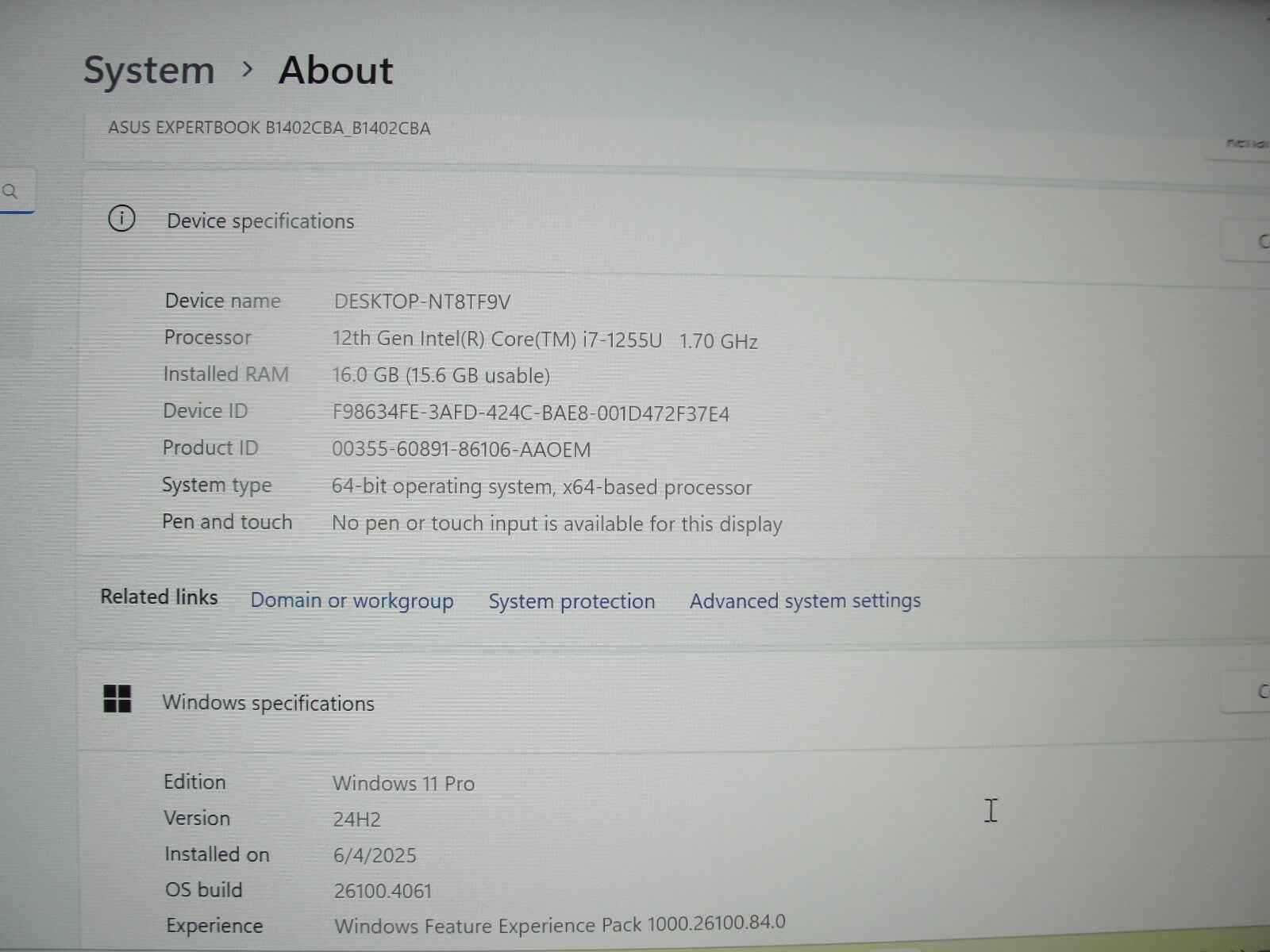The height and width of the screenshot is (952, 1270).
Task: Click the breadcrumb chevron between System and About
Action: click(x=248, y=70)
